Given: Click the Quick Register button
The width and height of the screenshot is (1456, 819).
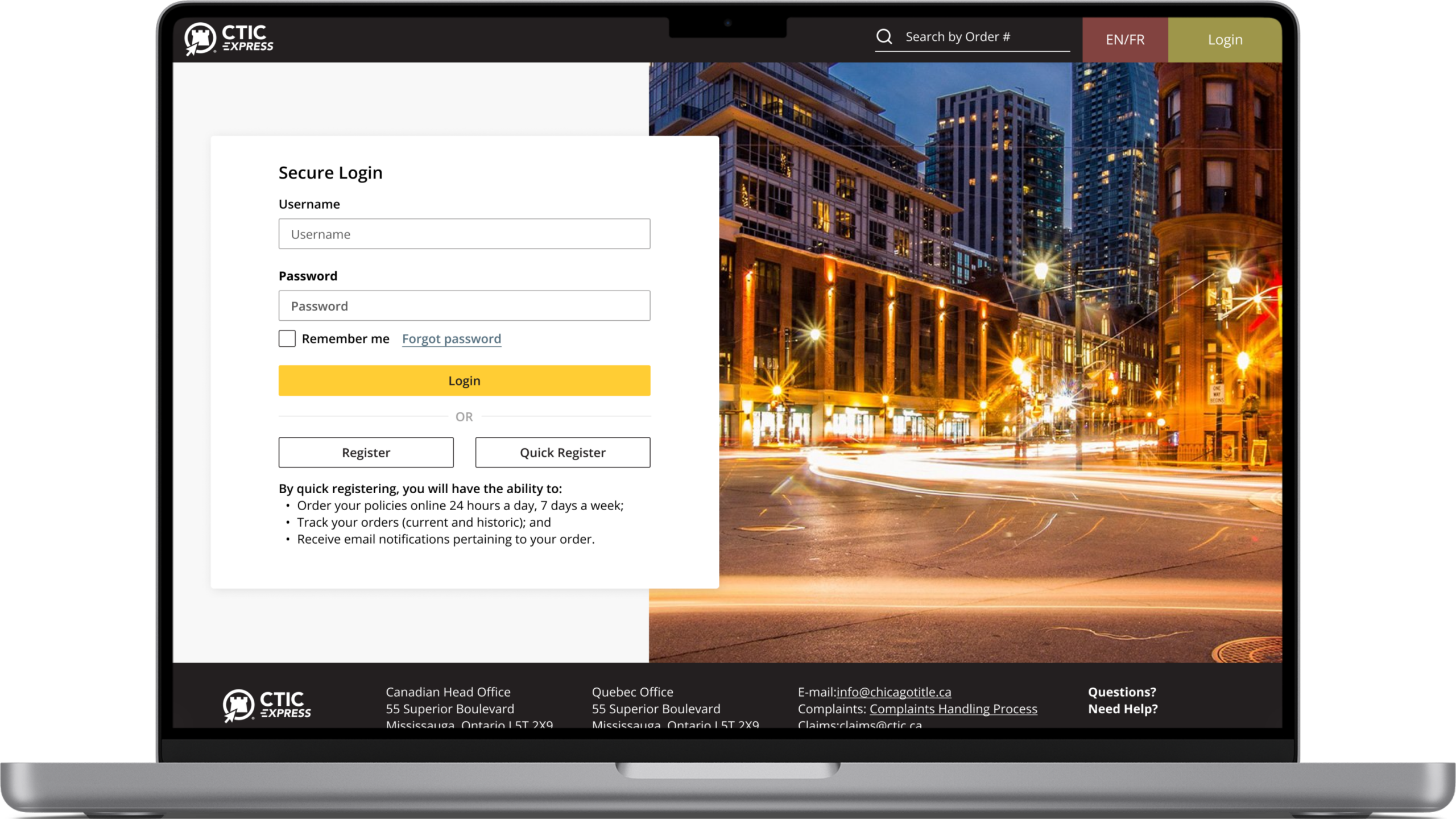Looking at the screenshot, I should point(562,453).
